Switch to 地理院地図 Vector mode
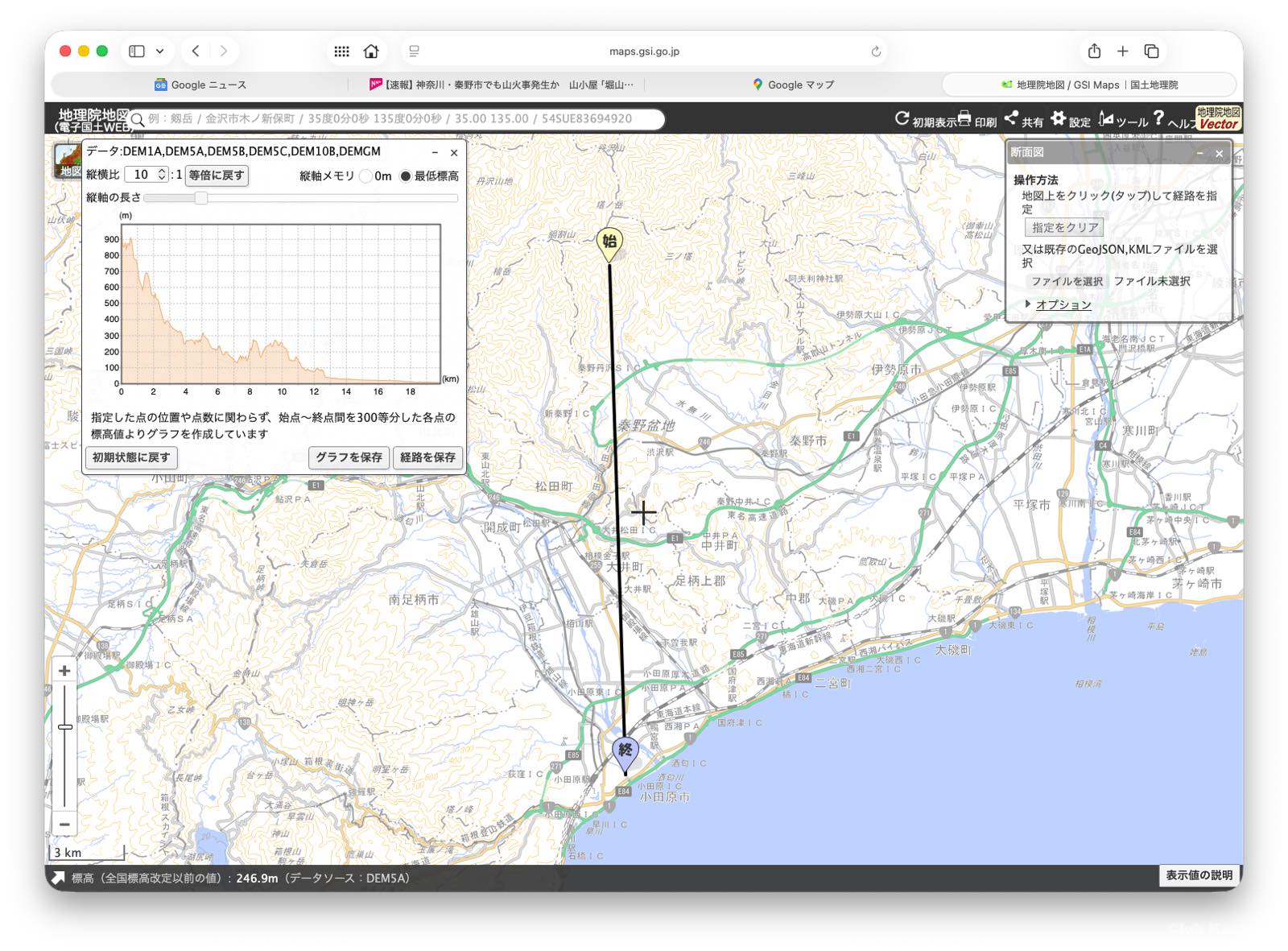This screenshot has width=1288, height=951. tap(1218, 118)
